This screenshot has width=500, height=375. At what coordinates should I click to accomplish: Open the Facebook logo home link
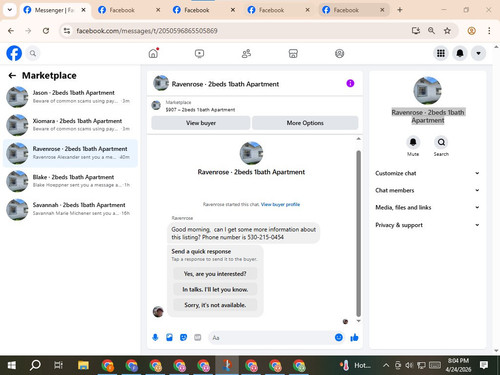14,53
